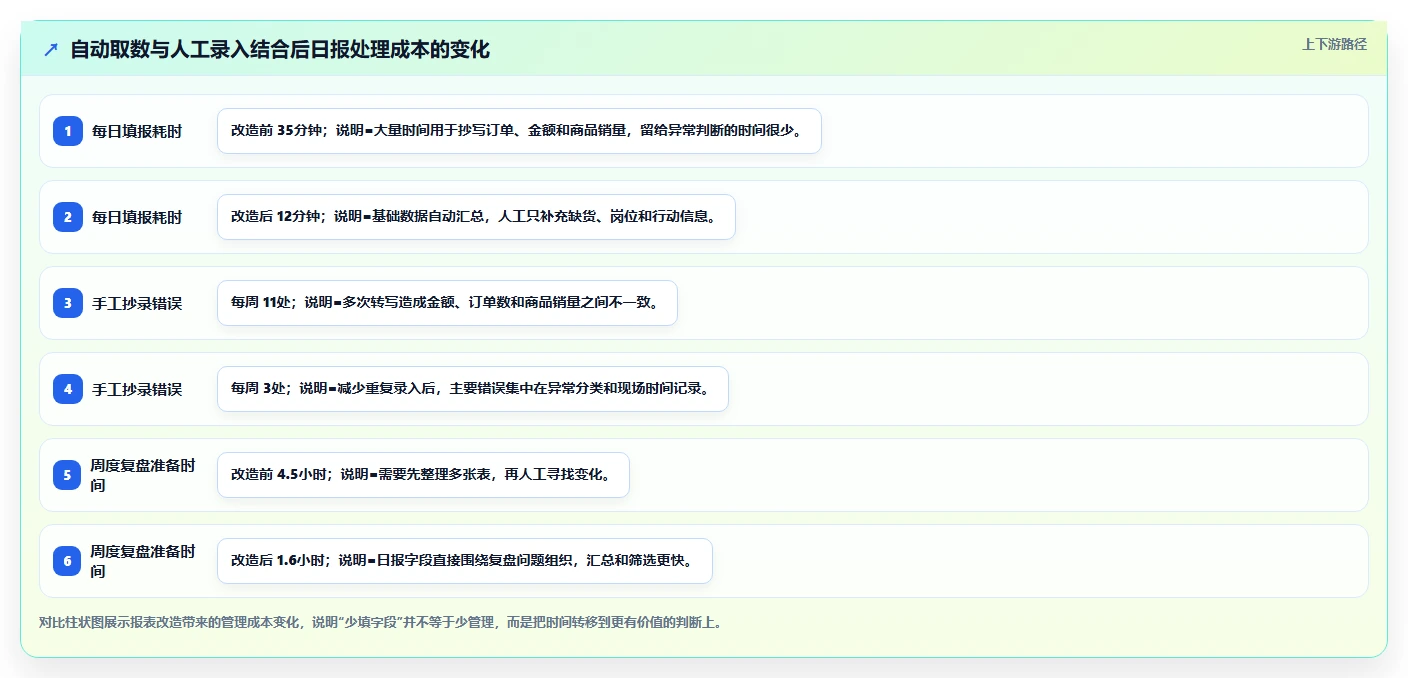Screen dimensions: 1408x678
Task: Select 每日填报耗时 label in row 2
Action: [137, 217]
